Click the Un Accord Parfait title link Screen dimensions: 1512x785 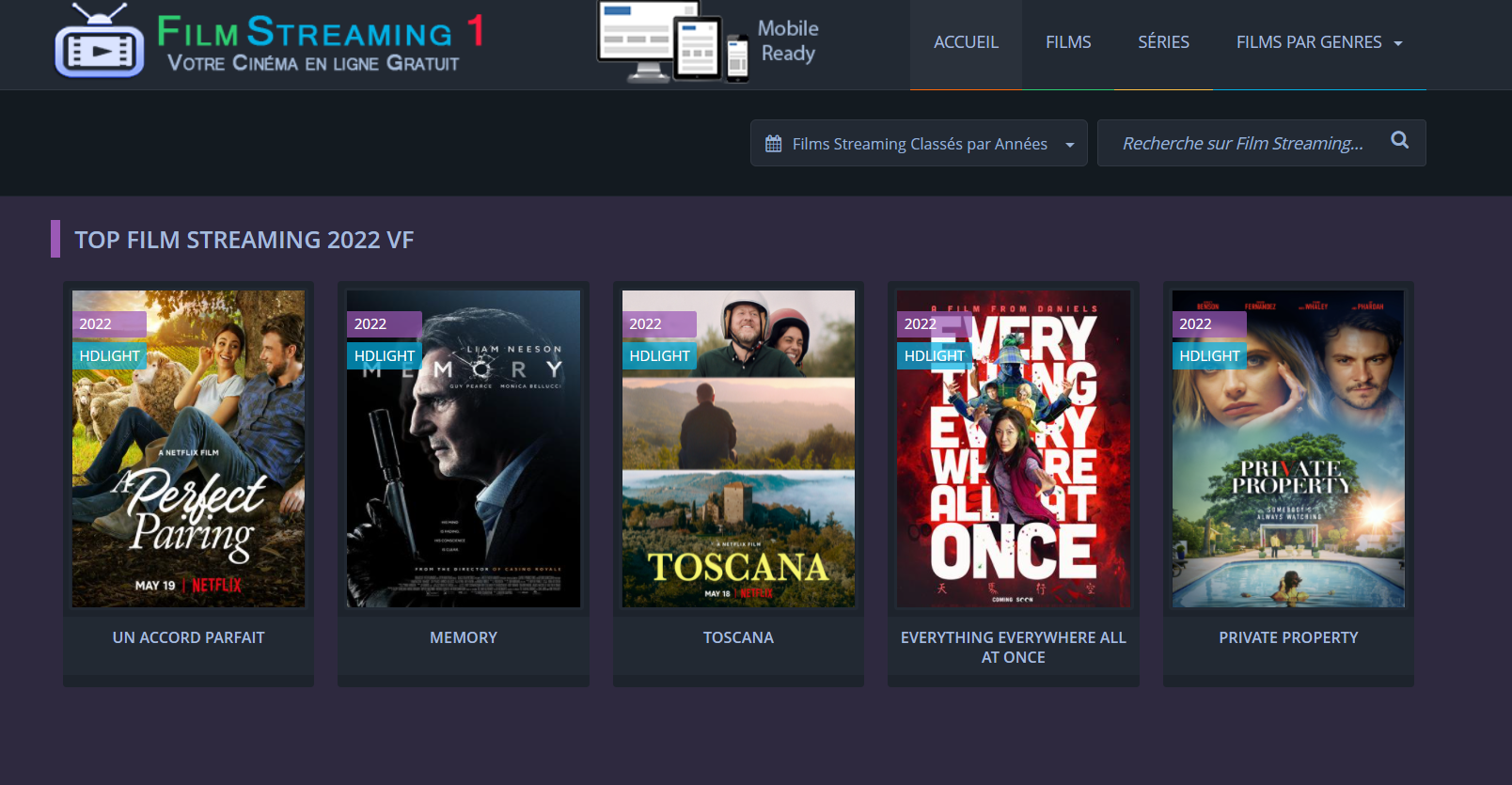click(188, 637)
